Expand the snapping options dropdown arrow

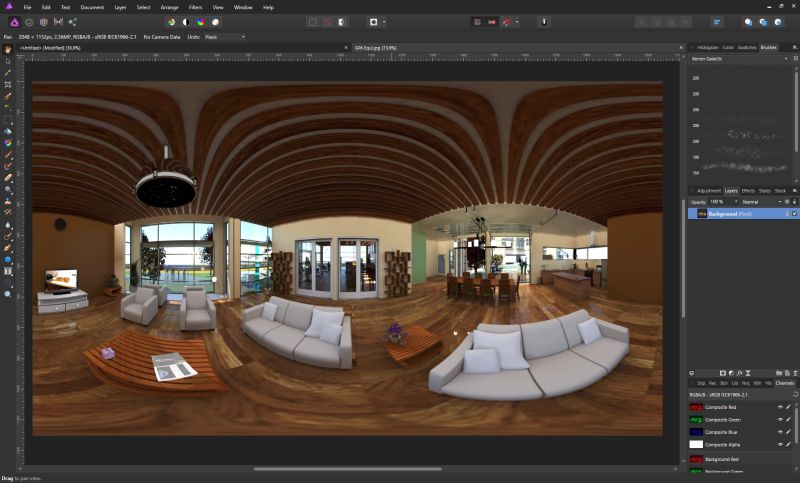tap(517, 22)
